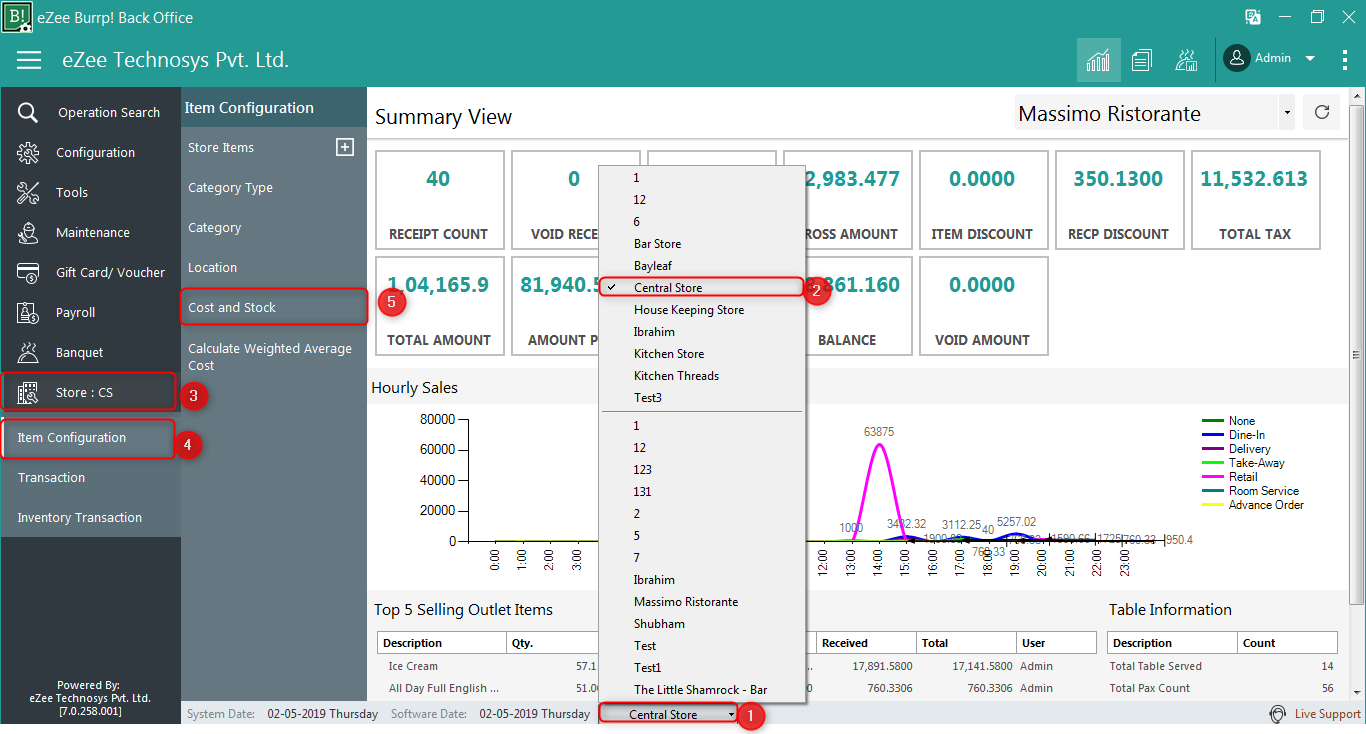Click the main vertical scrollbar
1366x734 pixels.
1357,355
